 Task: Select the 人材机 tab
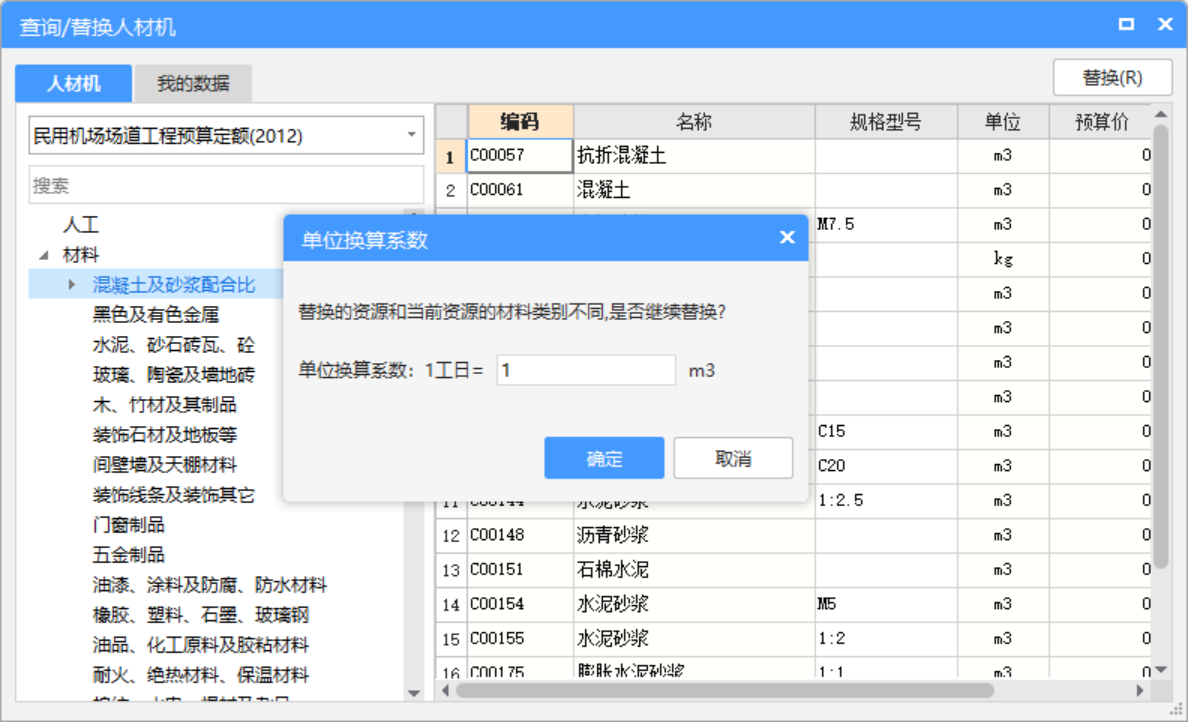tap(74, 84)
